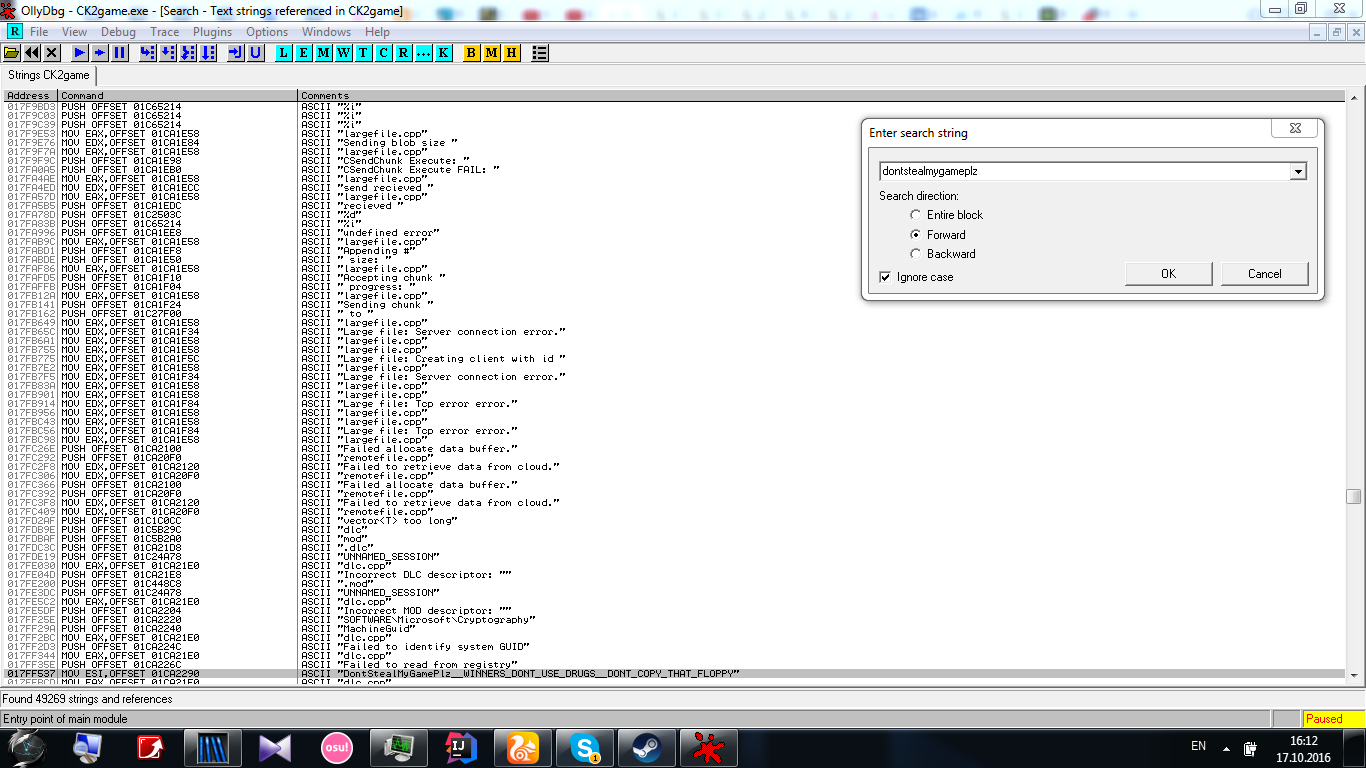
Task: Select row "SOFTWARE\Microsoft\Cryptography"
Action: pos(673,620)
